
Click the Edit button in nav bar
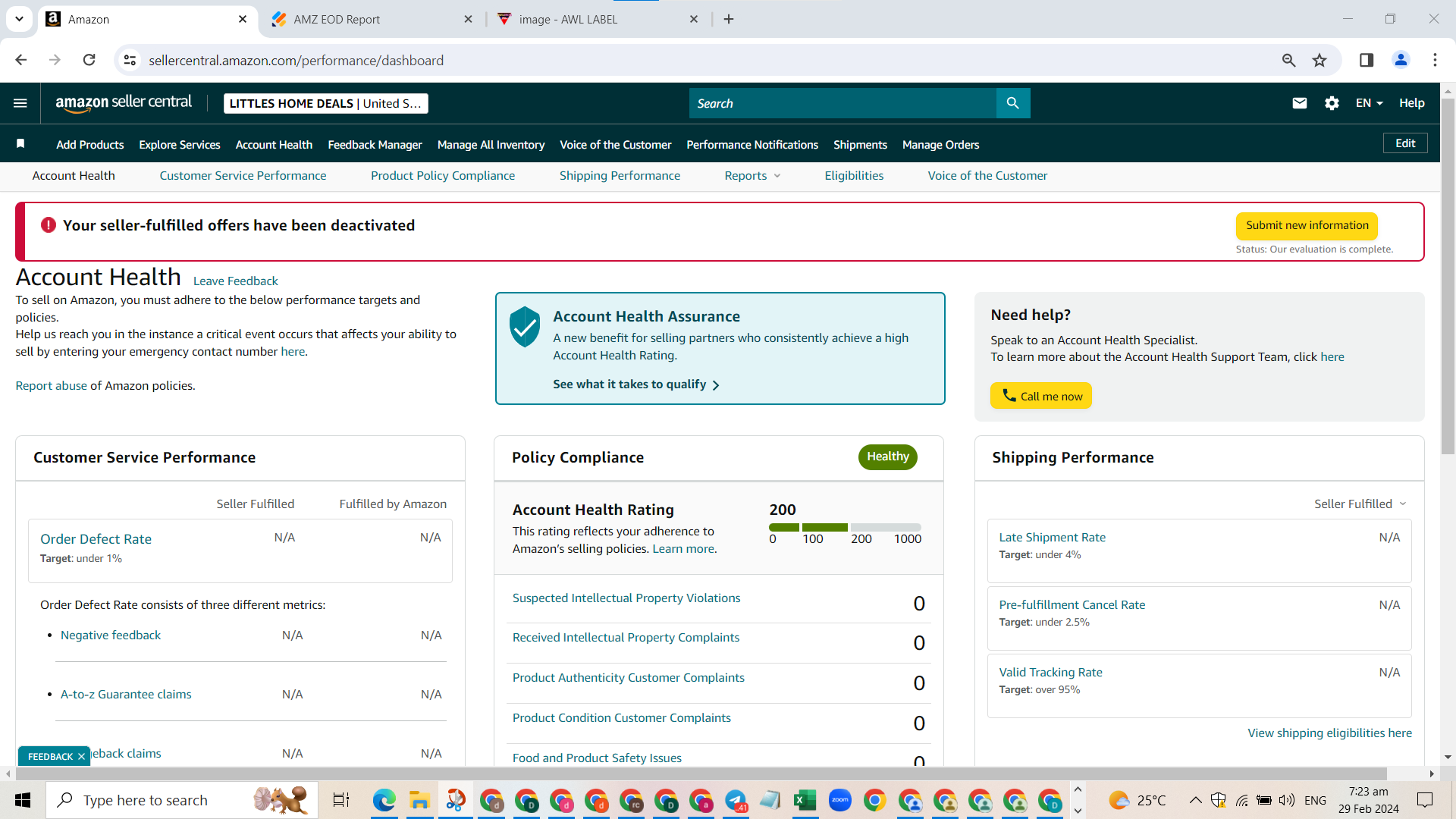point(1405,143)
